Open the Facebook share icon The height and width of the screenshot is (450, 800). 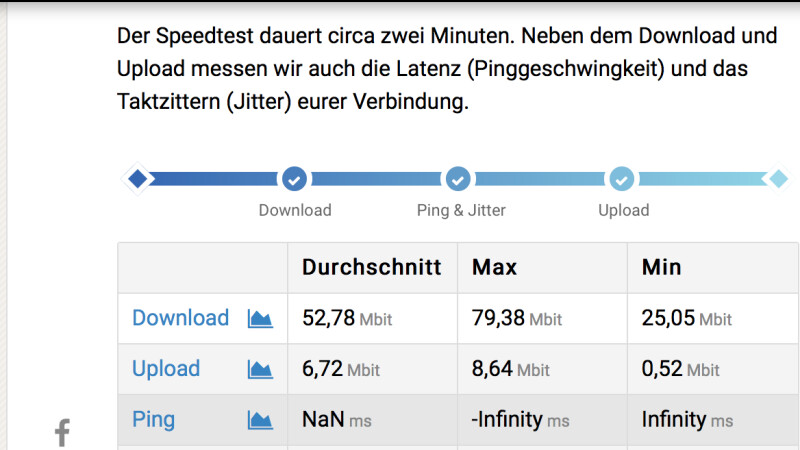[62, 433]
